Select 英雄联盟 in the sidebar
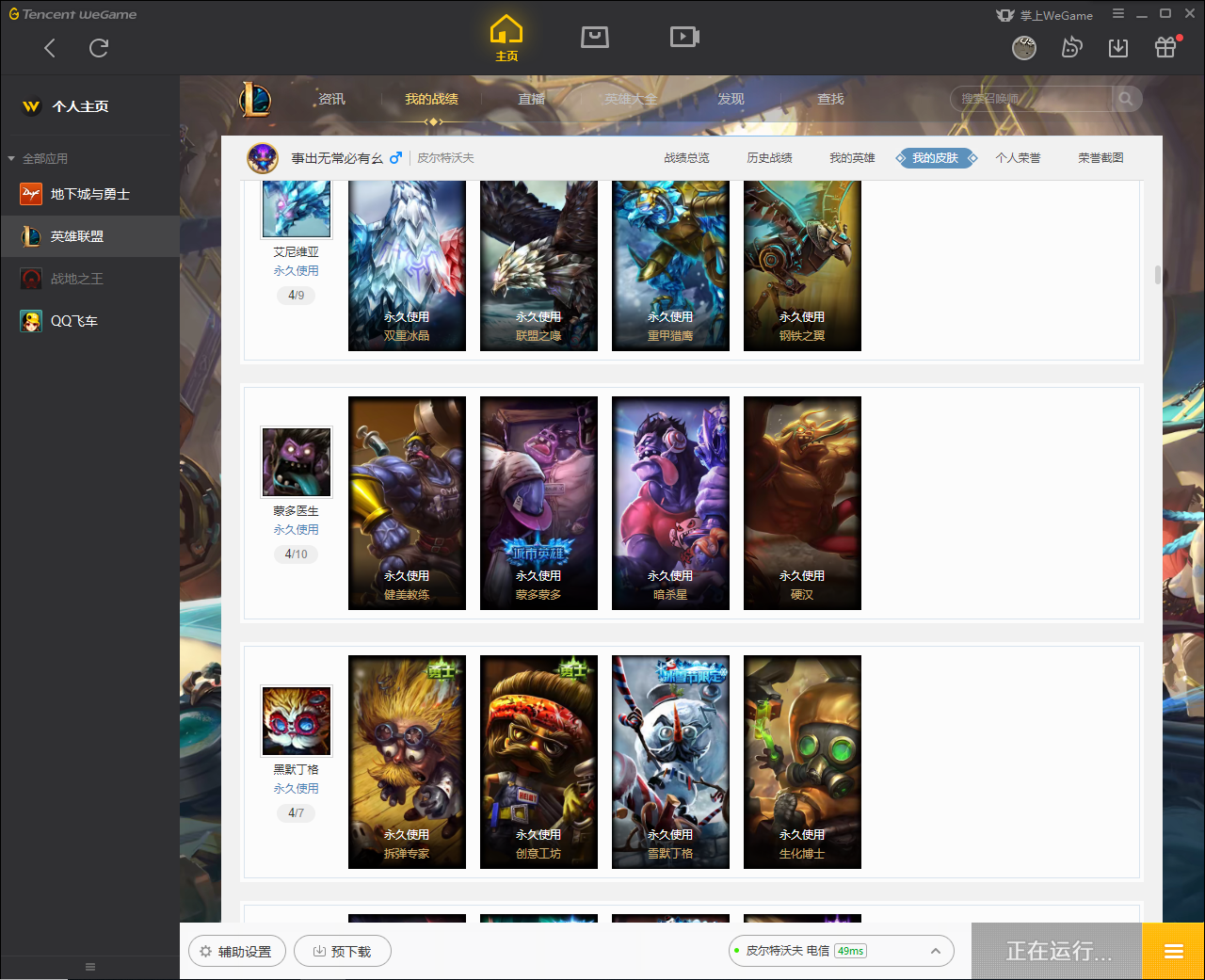1205x980 pixels. point(89,236)
